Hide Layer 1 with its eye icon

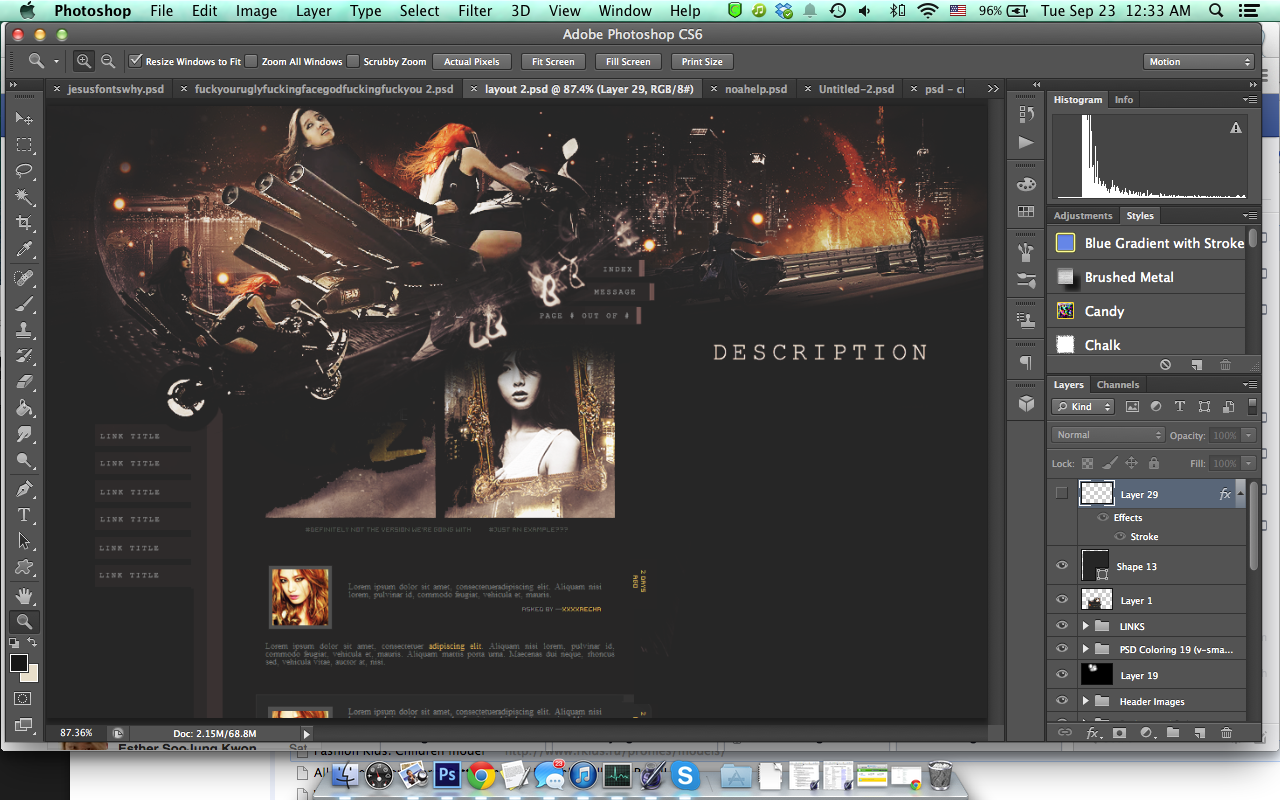pyautogui.click(x=1062, y=600)
